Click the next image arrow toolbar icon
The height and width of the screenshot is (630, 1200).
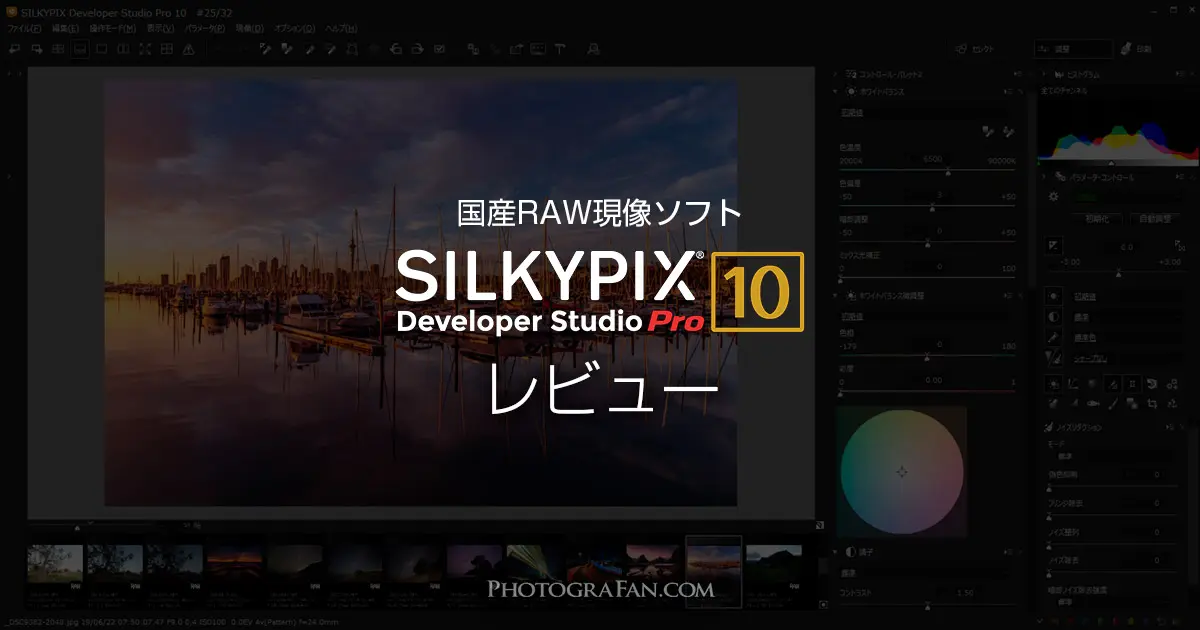pyautogui.click(x=36, y=49)
